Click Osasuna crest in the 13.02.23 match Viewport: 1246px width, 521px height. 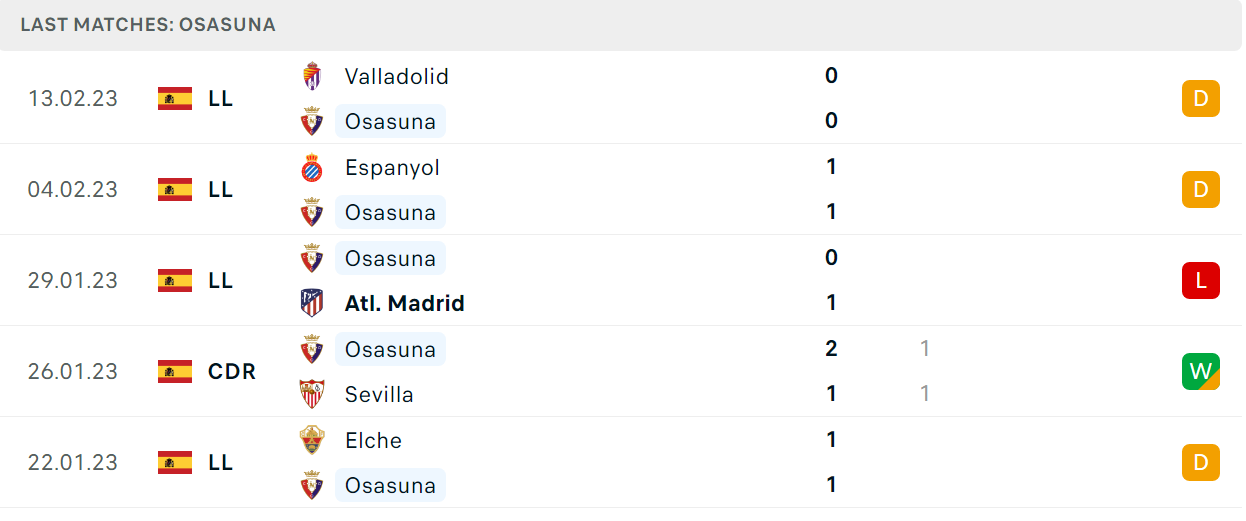point(312,122)
